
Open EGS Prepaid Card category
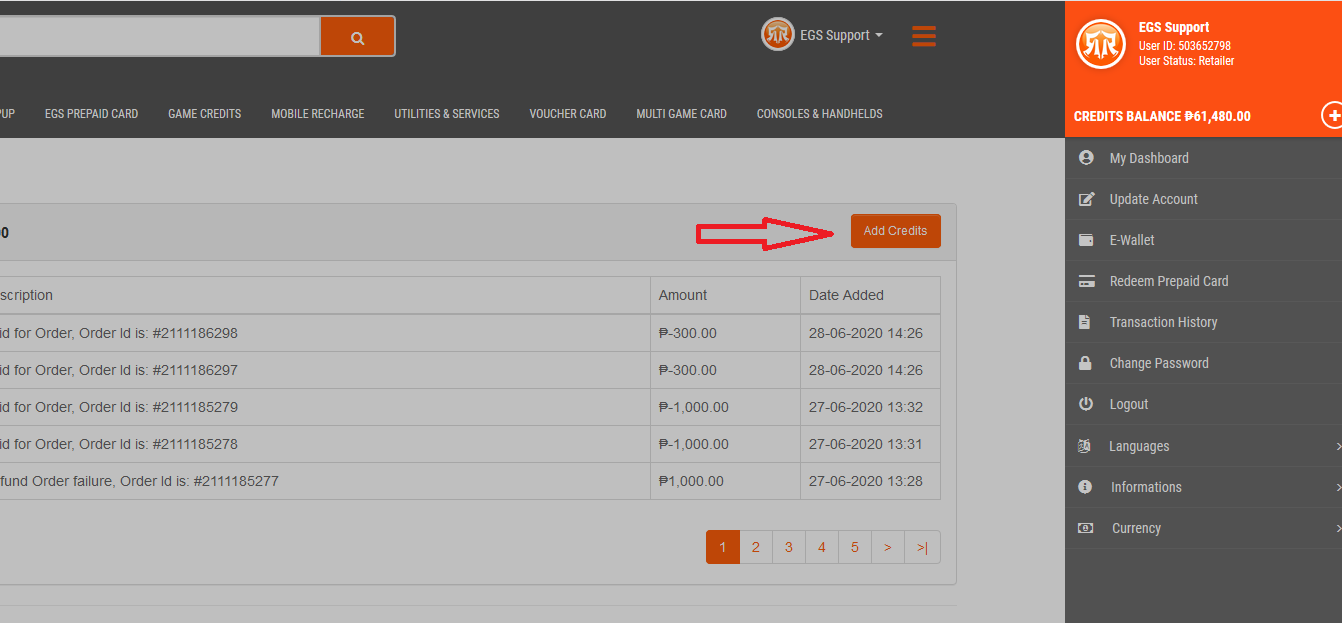click(x=91, y=114)
